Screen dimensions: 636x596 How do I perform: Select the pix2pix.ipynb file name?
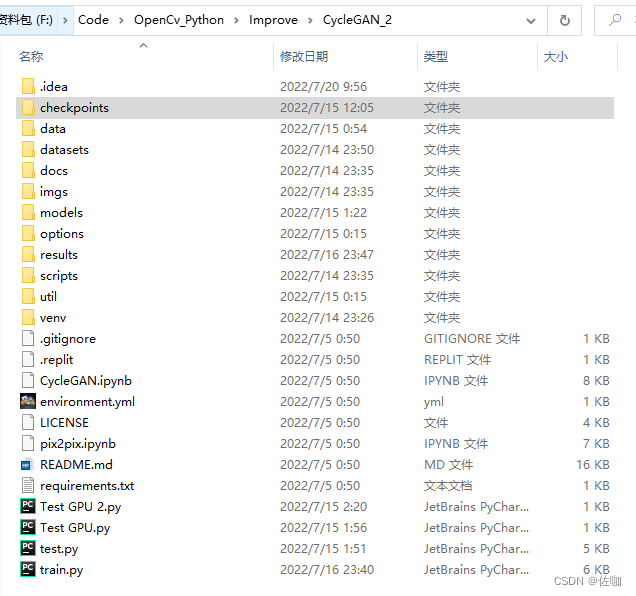[78, 443]
